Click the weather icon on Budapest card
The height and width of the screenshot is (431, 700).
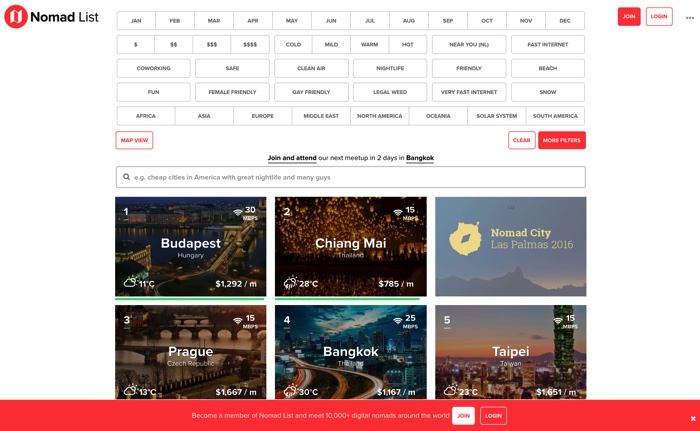click(x=130, y=283)
